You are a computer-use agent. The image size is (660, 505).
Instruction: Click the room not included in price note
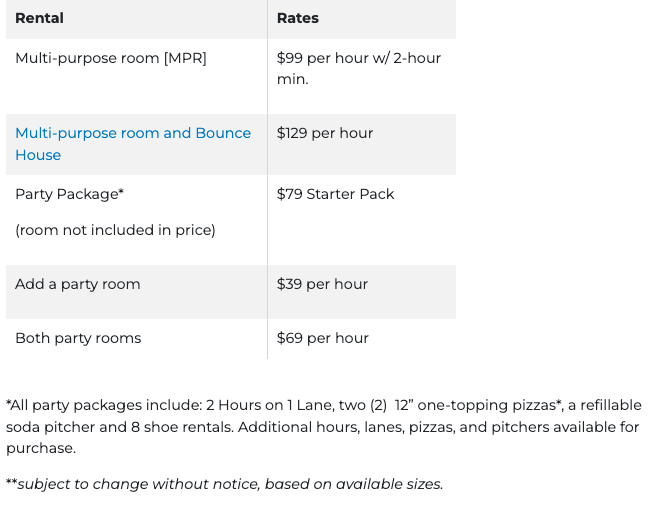point(115,230)
